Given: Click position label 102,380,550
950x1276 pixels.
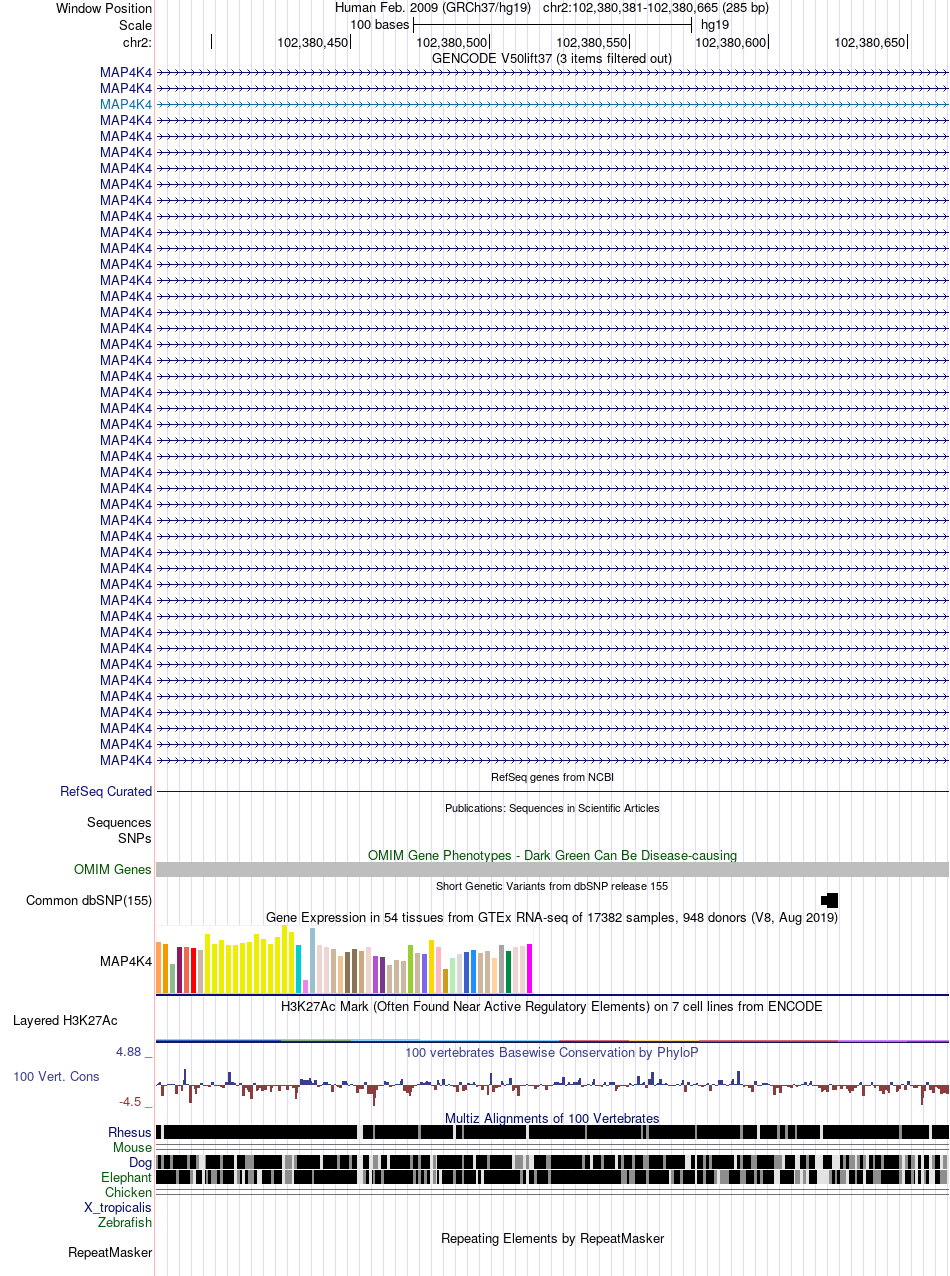Looking at the screenshot, I should [592, 42].
